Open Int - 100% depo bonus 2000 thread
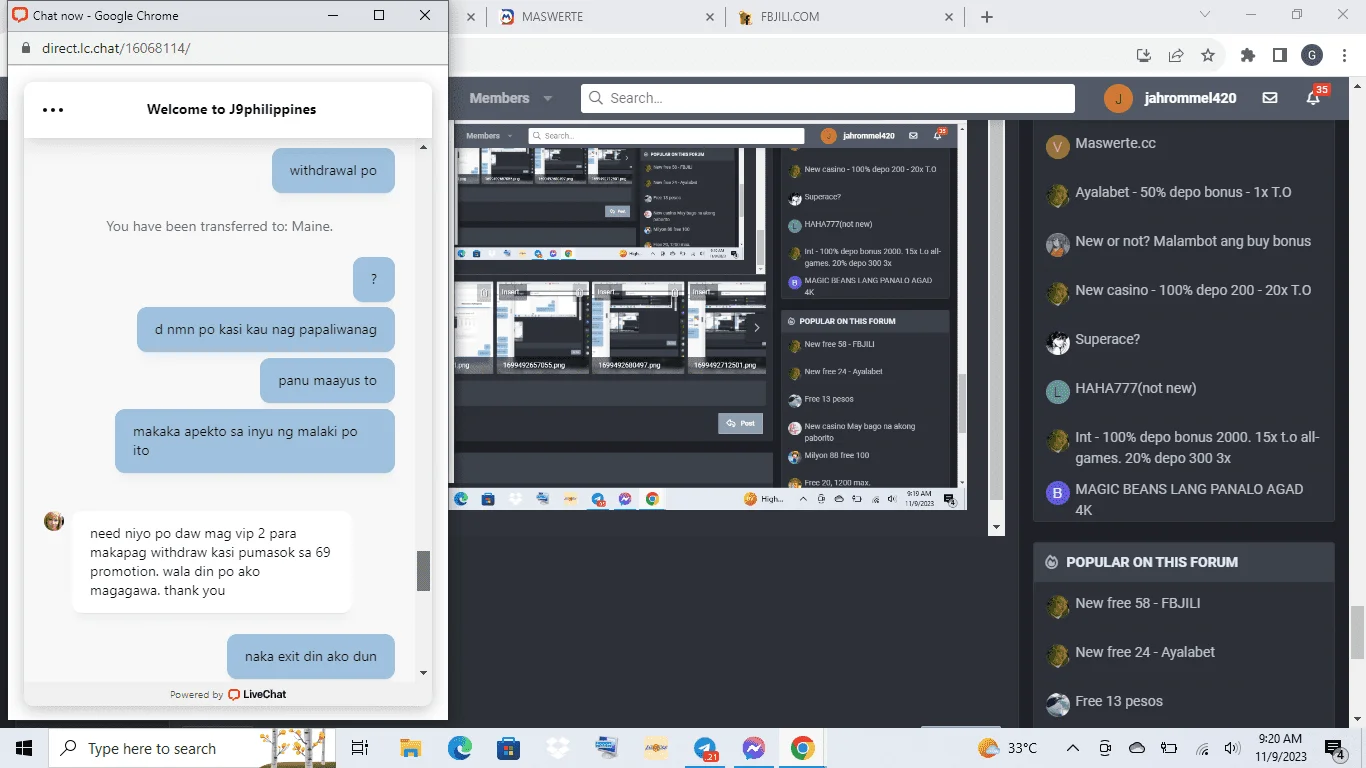The height and width of the screenshot is (768, 1366). [x=1197, y=447]
